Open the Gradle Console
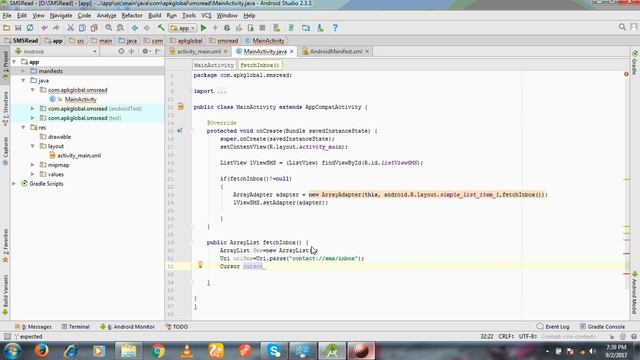This screenshot has width=640, height=360. [602, 327]
